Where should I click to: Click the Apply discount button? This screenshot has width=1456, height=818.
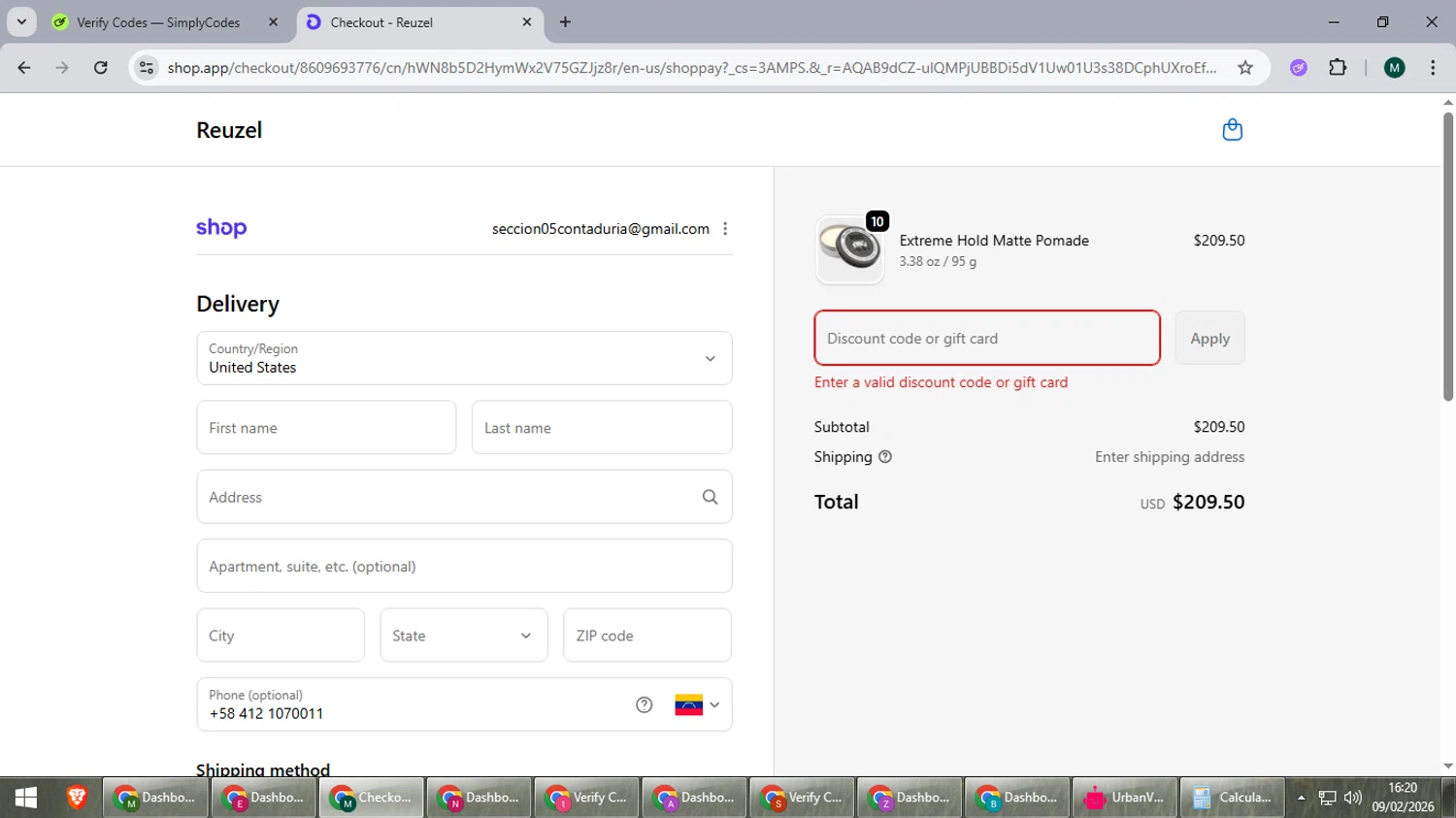(x=1209, y=339)
